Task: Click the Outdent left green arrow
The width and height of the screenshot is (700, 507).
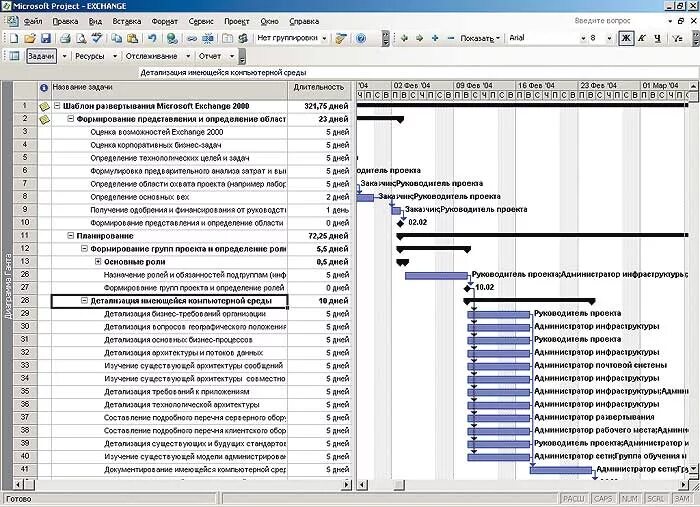Action: click(404, 38)
